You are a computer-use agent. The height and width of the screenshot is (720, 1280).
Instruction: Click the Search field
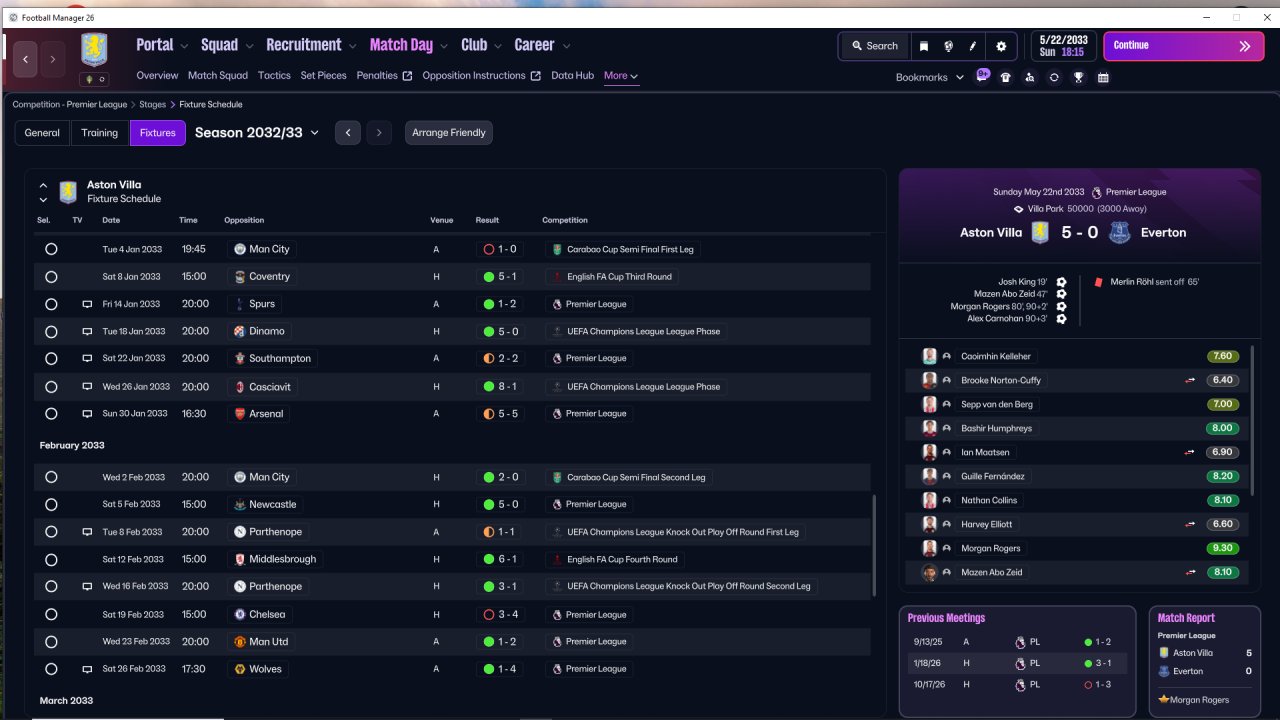[874, 46]
